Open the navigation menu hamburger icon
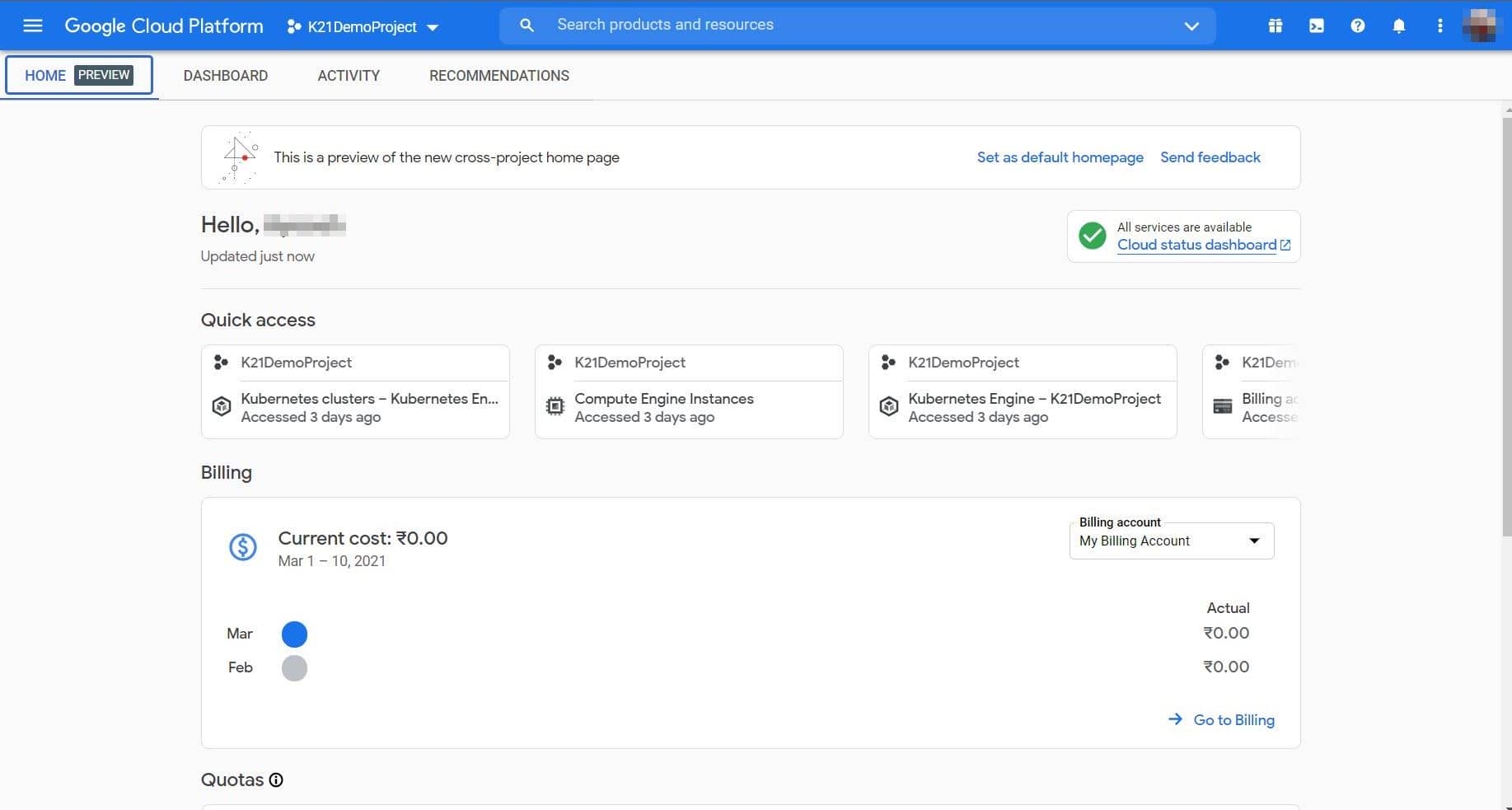Screen dimensions: 1512x810 [32, 26]
